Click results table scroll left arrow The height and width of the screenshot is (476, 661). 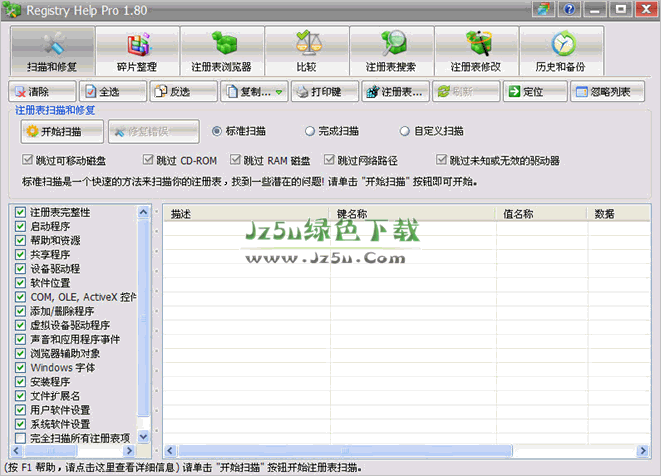pyautogui.click(x=170, y=451)
